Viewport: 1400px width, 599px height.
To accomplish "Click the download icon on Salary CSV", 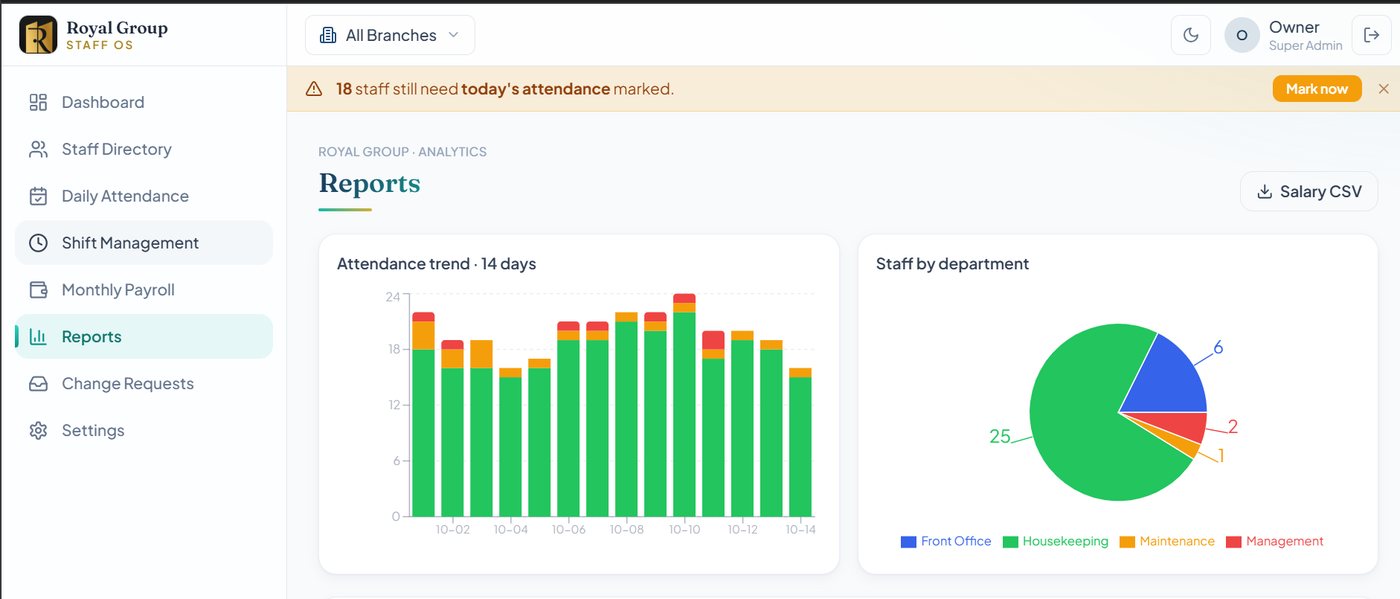I will (x=1264, y=192).
